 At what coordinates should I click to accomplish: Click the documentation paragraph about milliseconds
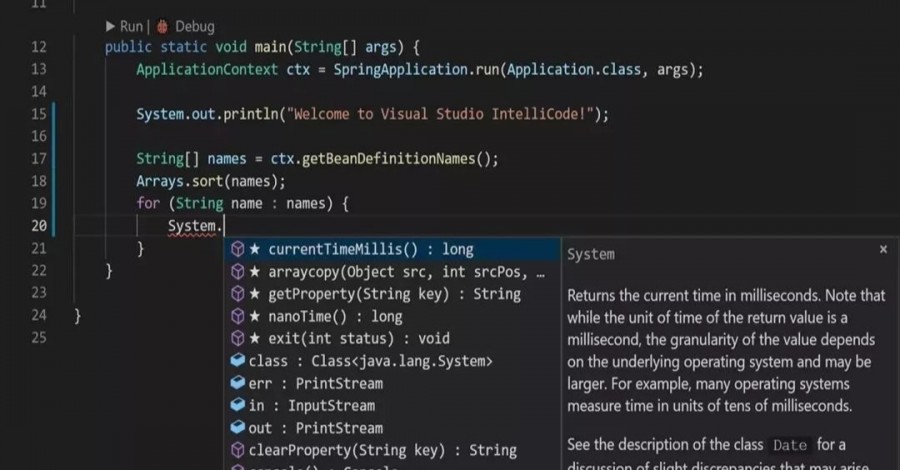[x=726, y=351]
